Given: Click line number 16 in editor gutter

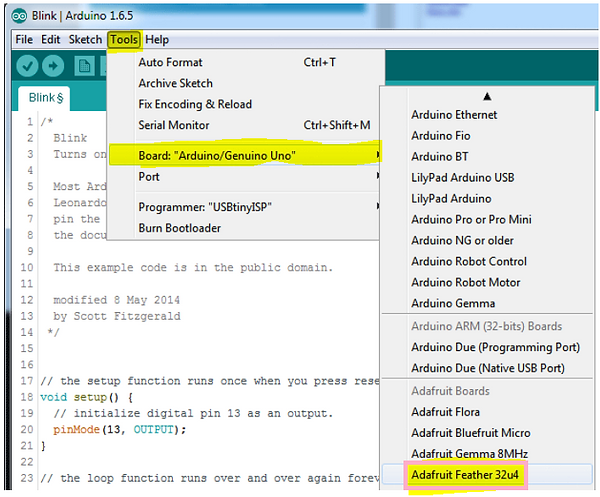Looking at the screenshot, I should [x=26, y=365].
